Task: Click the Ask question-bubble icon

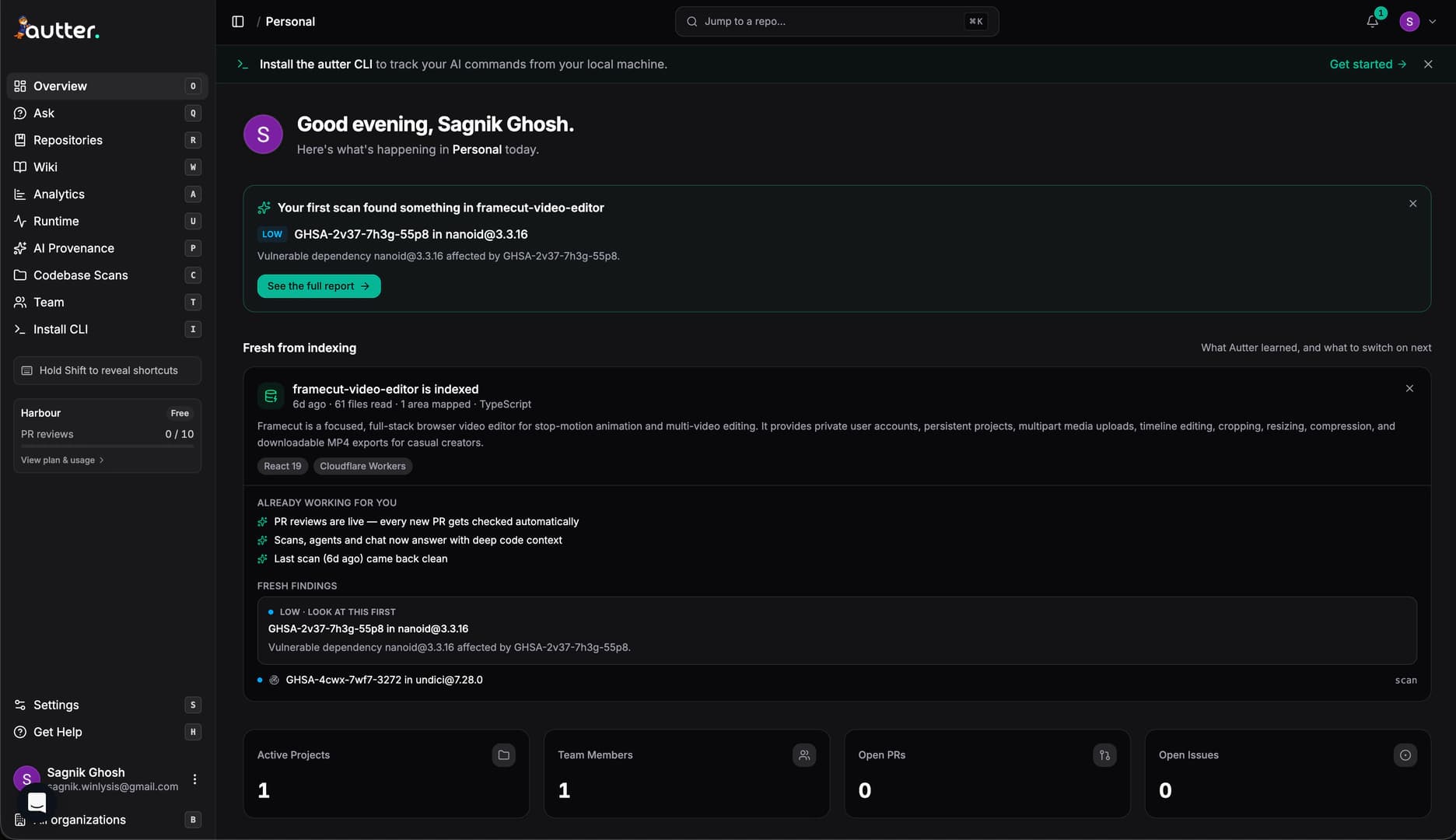Action: click(20, 114)
